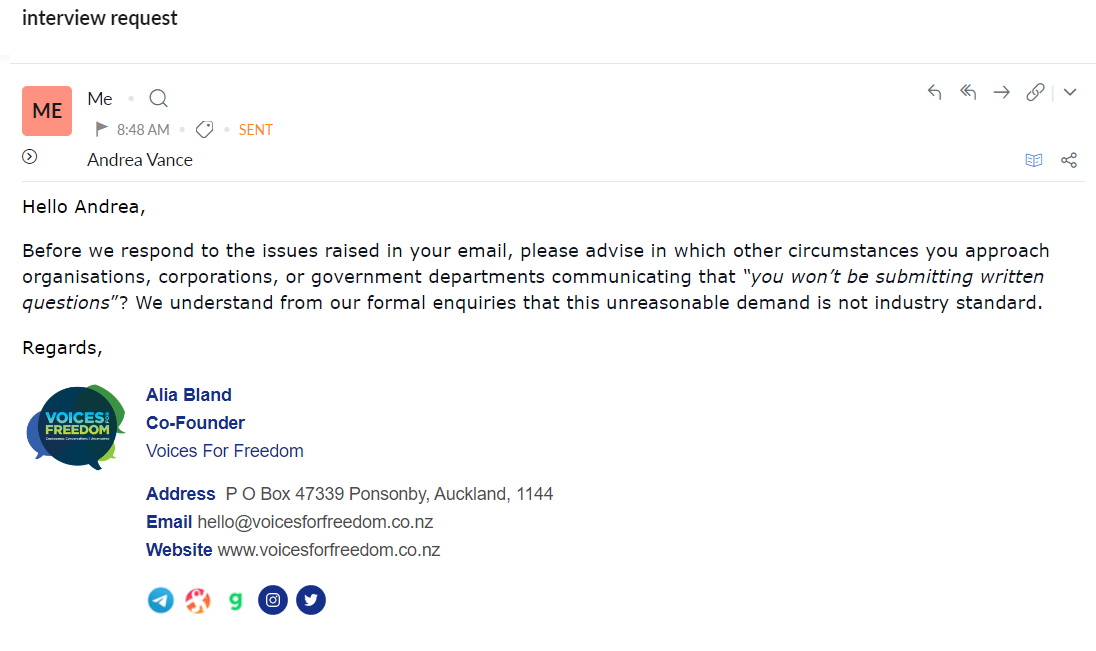Open the more actions dropdown chevron

(x=1070, y=93)
